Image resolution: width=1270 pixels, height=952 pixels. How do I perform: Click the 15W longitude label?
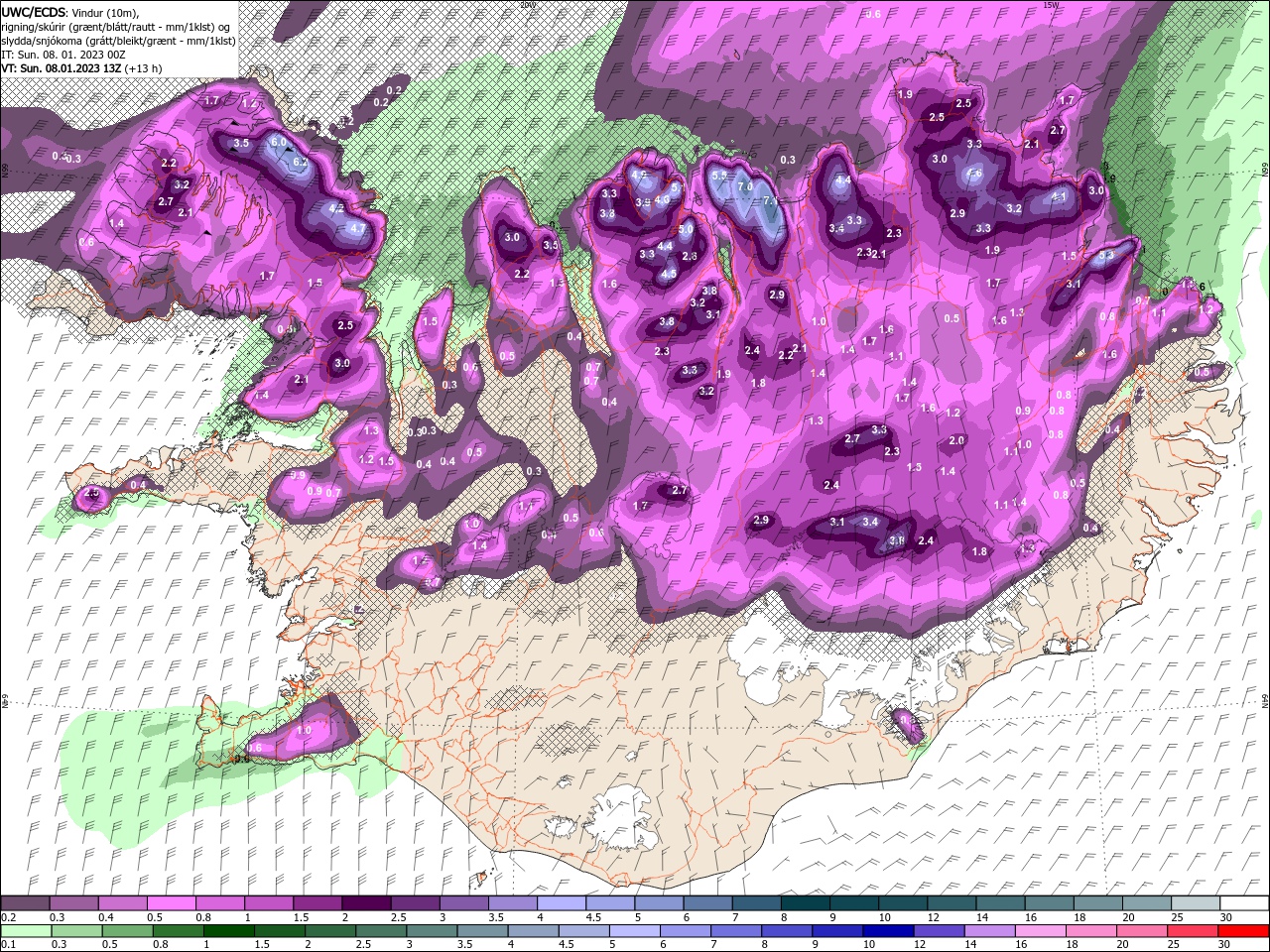click(x=1052, y=4)
